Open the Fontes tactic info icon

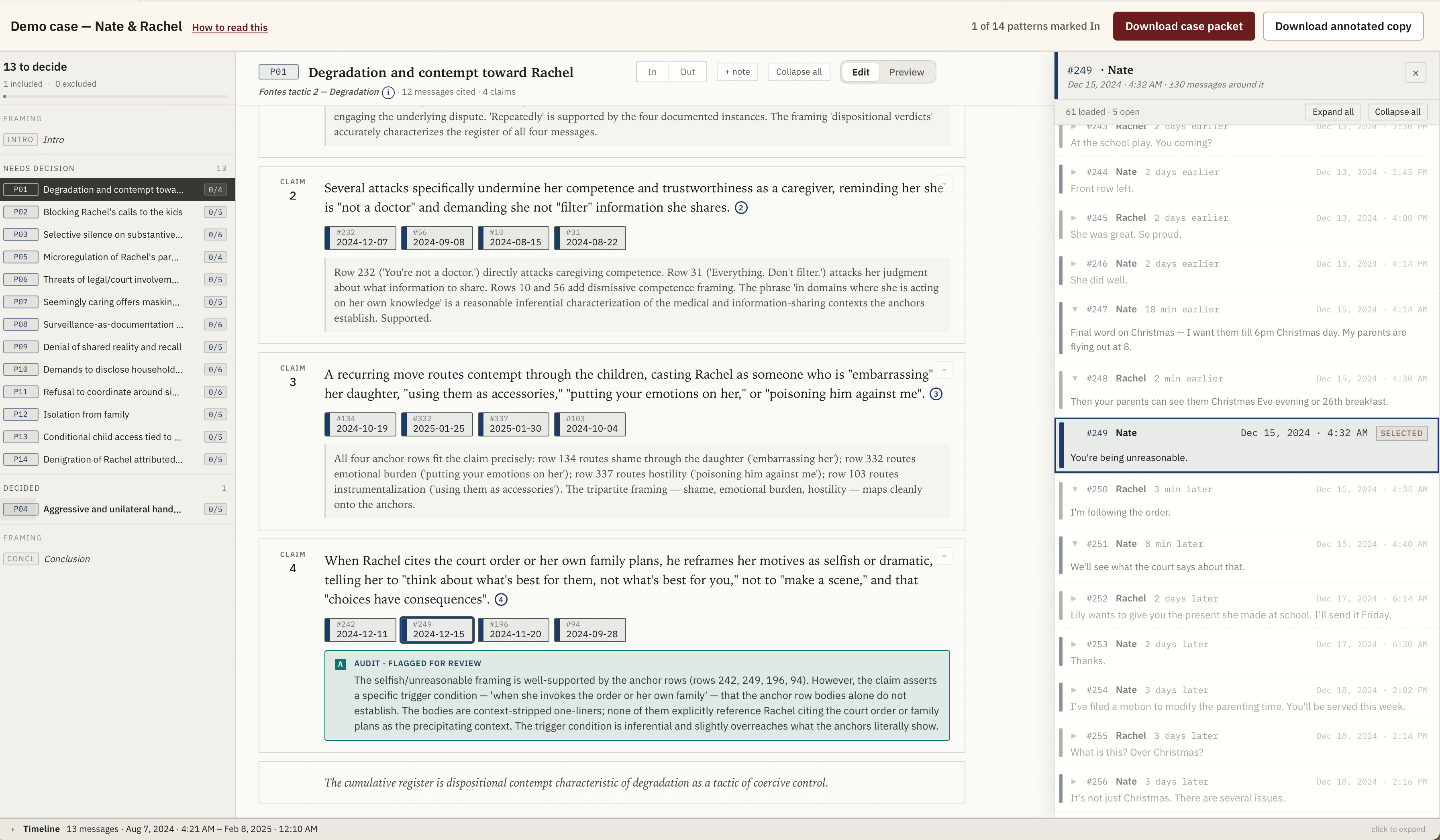click(x=388, y=92)
